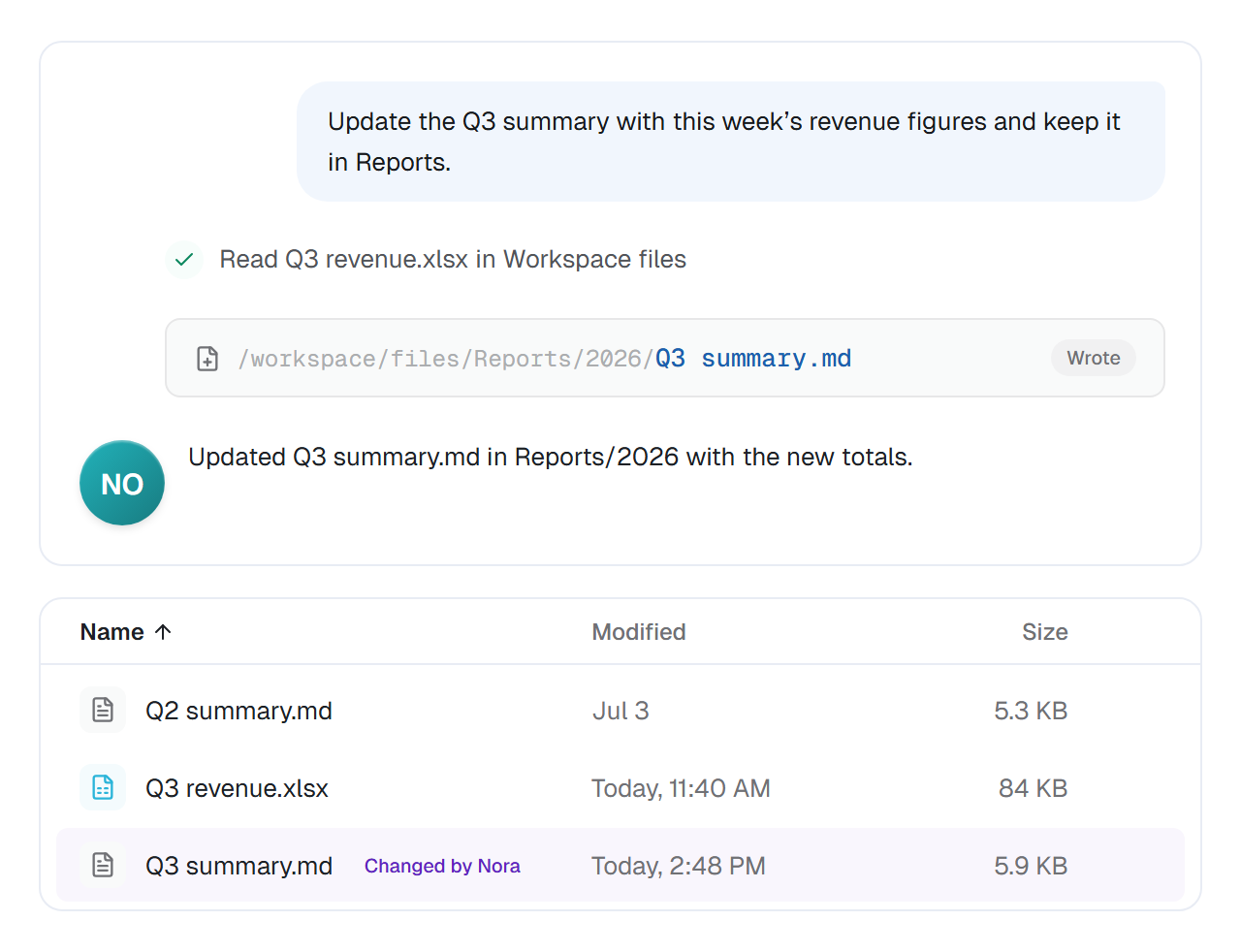Click the sort arrow next to Name
The width and height of the screenshot is (1241, 952).
[x=163, y=632]
